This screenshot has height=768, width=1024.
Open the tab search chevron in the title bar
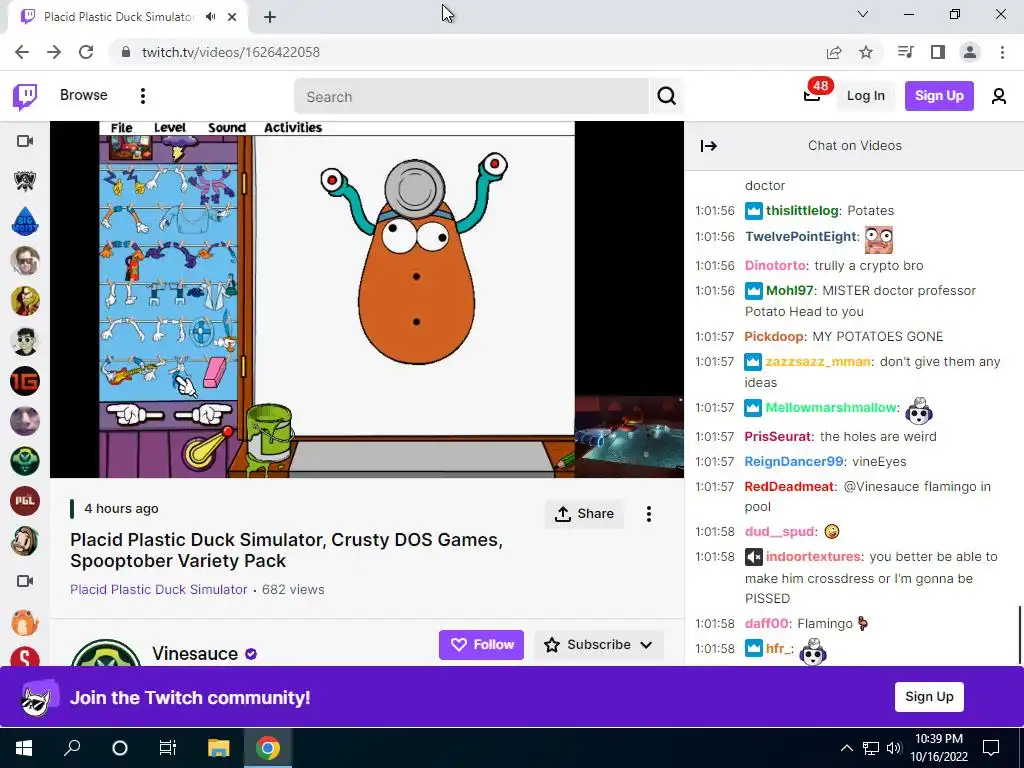click(863, 14)
